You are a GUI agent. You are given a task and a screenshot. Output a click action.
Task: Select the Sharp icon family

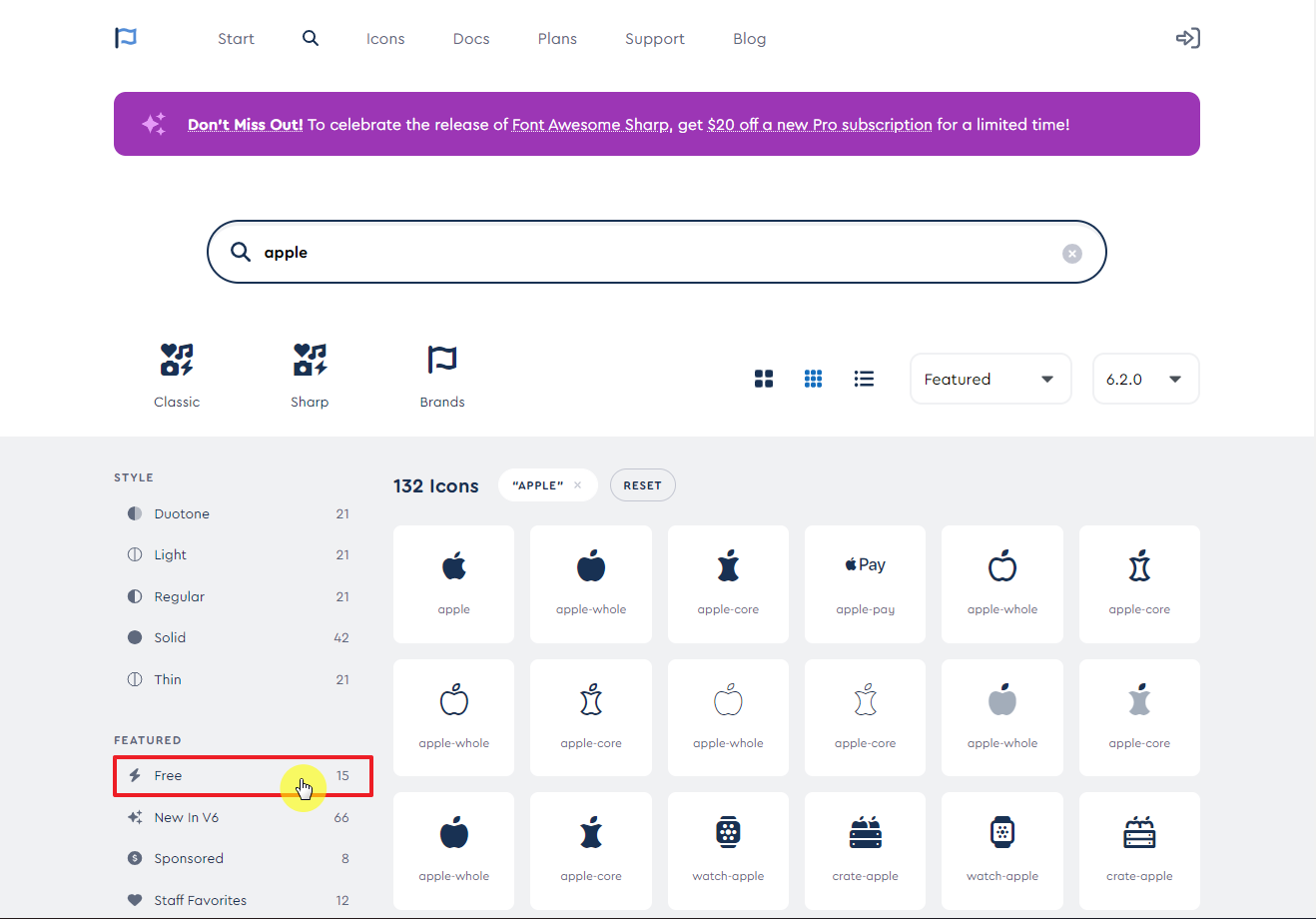(x=310, y=376)
